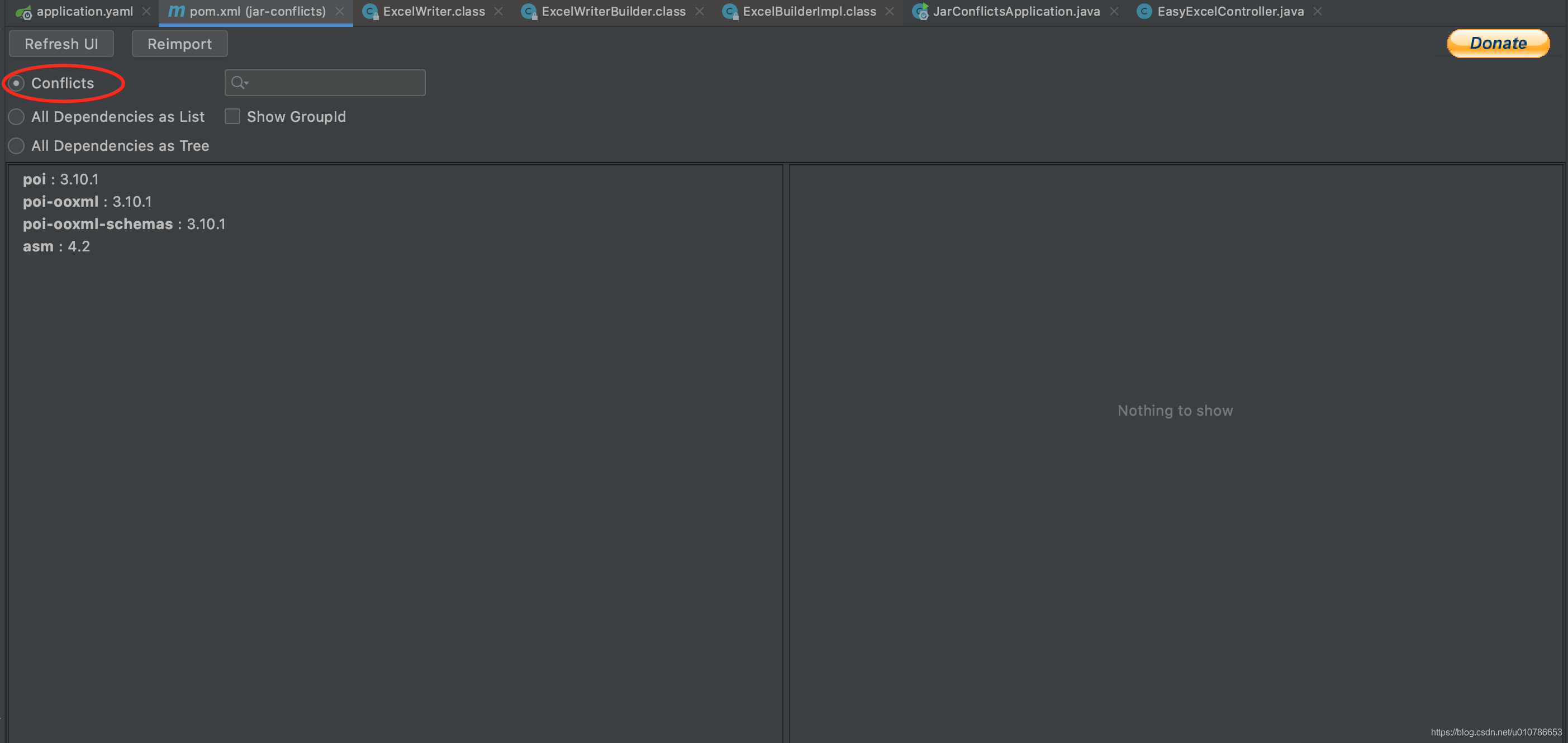This screenshot has width=1568, height=743.
Task: Click the application.yaml file icon
Action: pyautogui.click(x=23, y=12)
